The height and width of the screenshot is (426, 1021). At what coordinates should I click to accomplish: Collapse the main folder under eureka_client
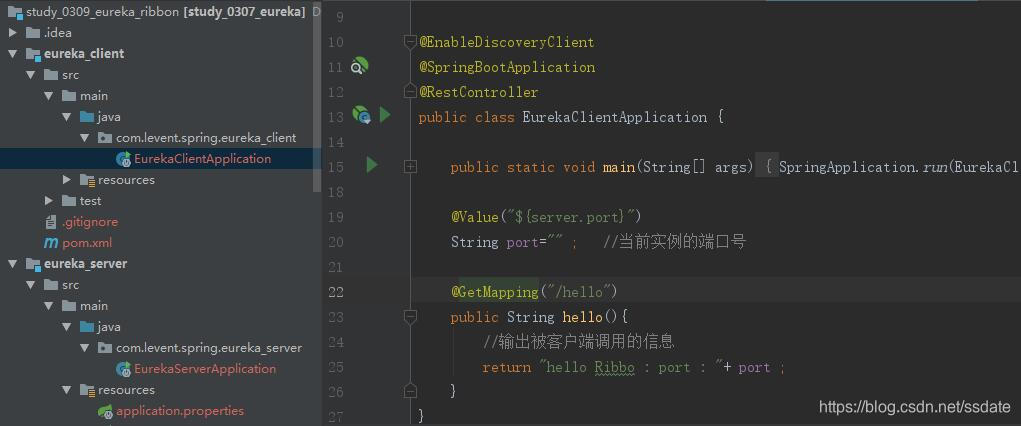[49, 96]
